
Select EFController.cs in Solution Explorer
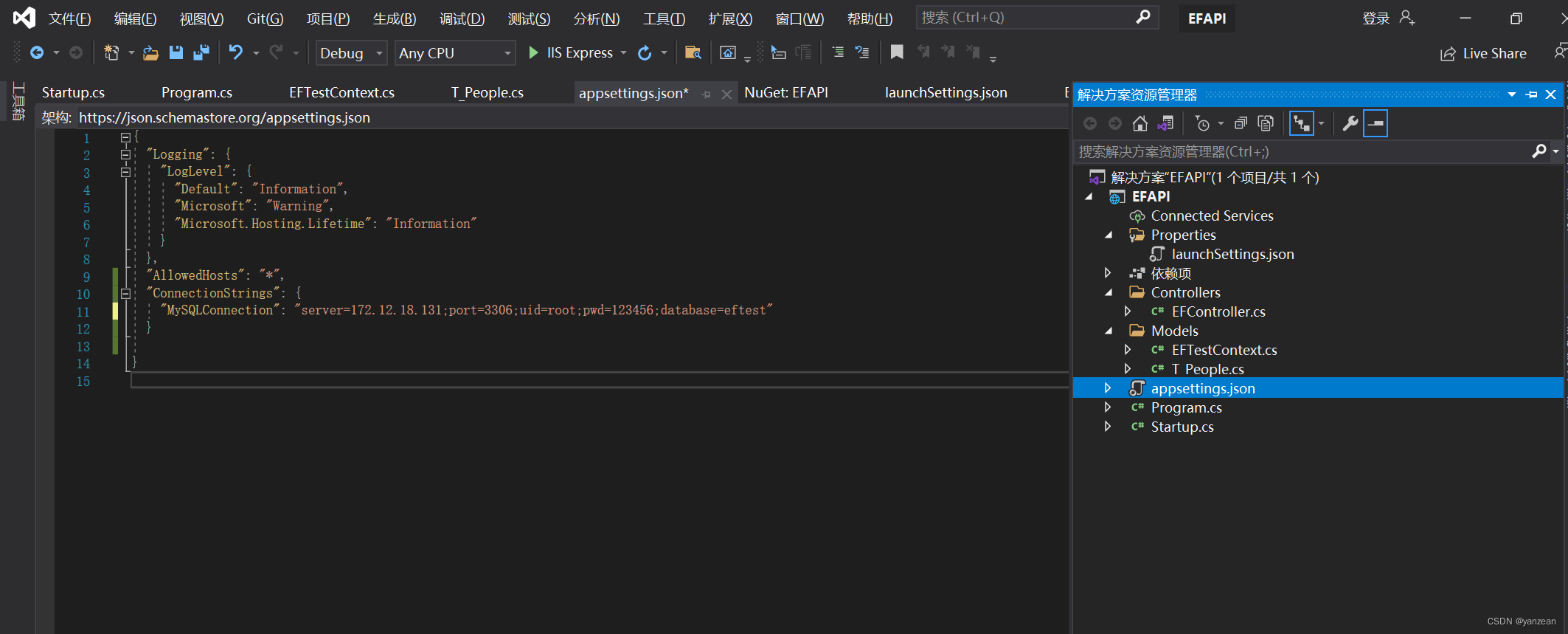tap(1218, 311)
